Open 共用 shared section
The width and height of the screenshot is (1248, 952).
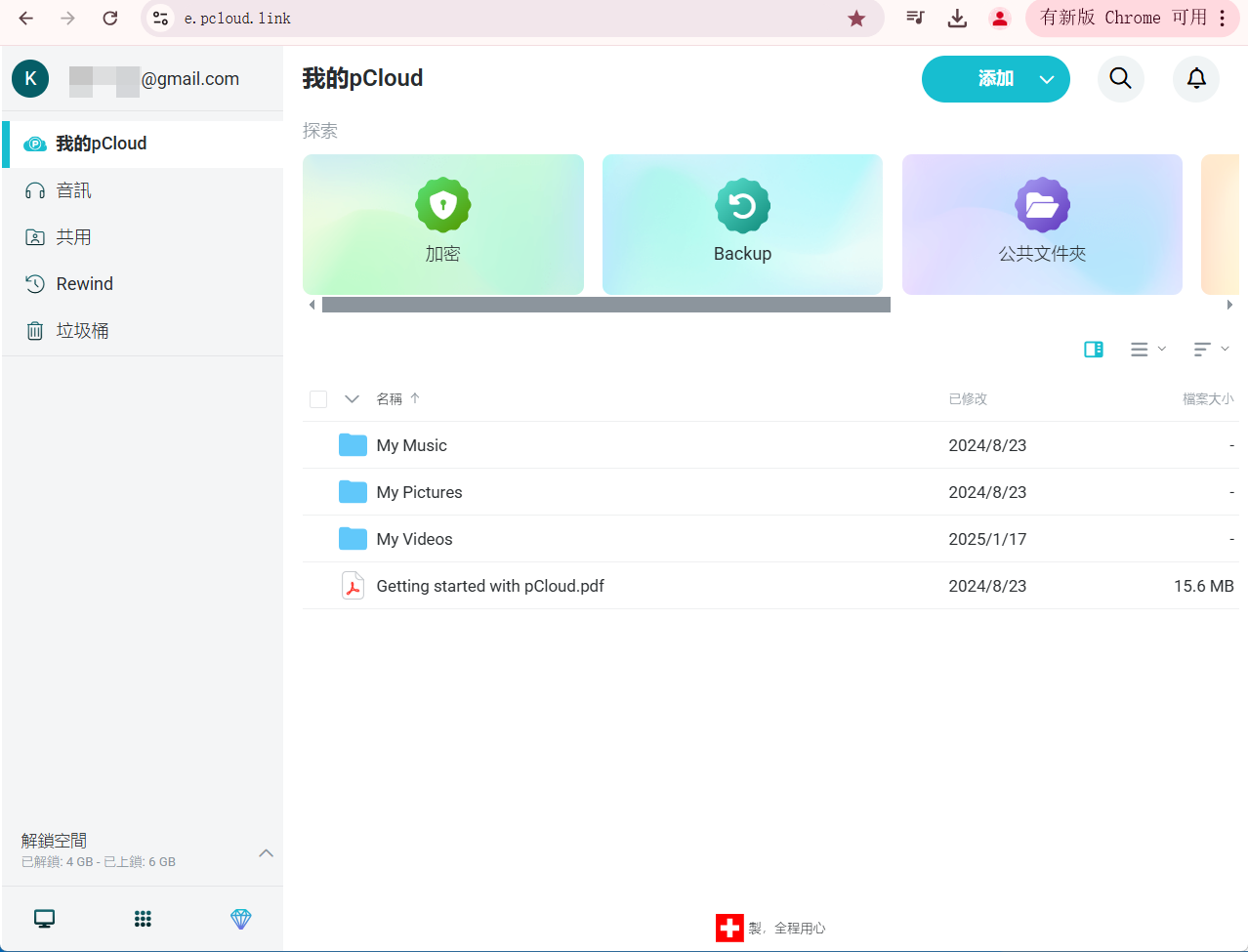coord(143,237)
